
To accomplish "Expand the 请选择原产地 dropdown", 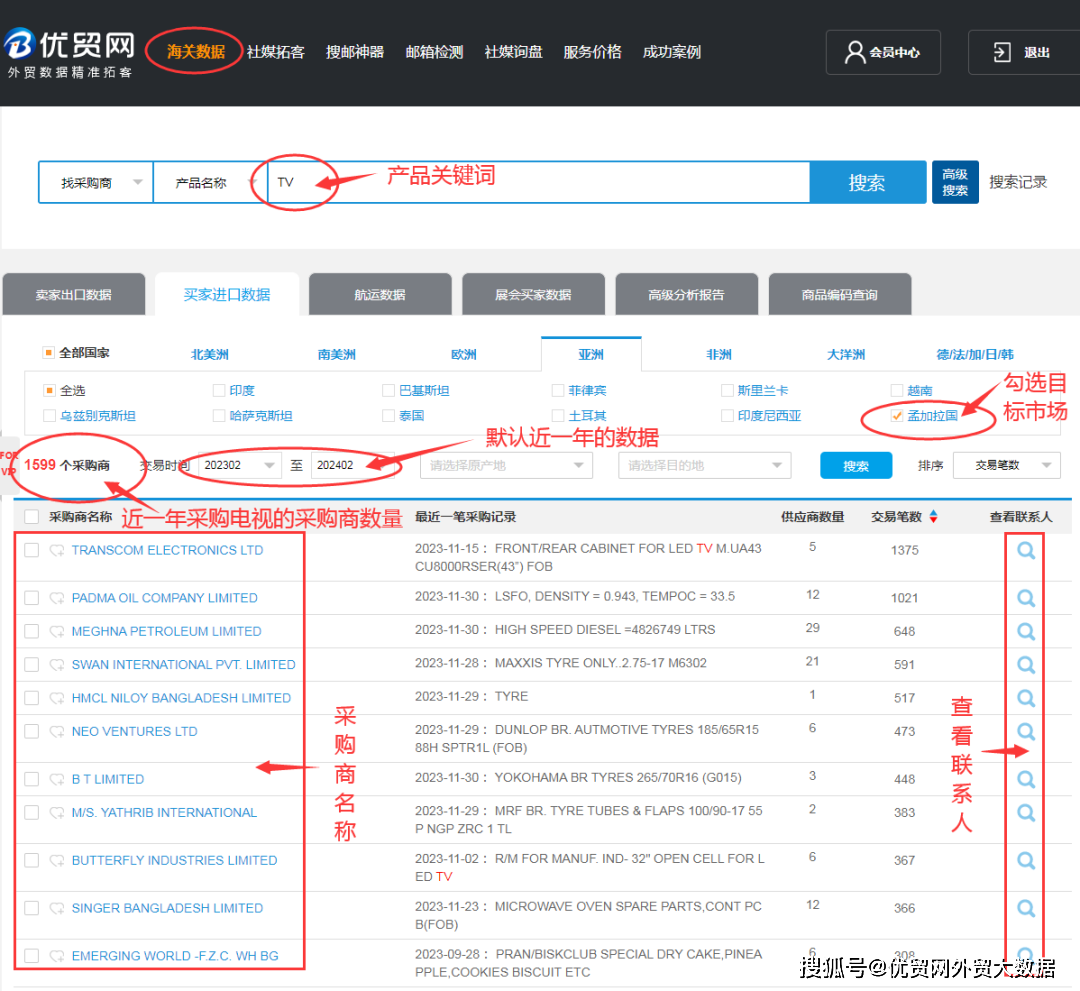I will click(x=505, y=465).
